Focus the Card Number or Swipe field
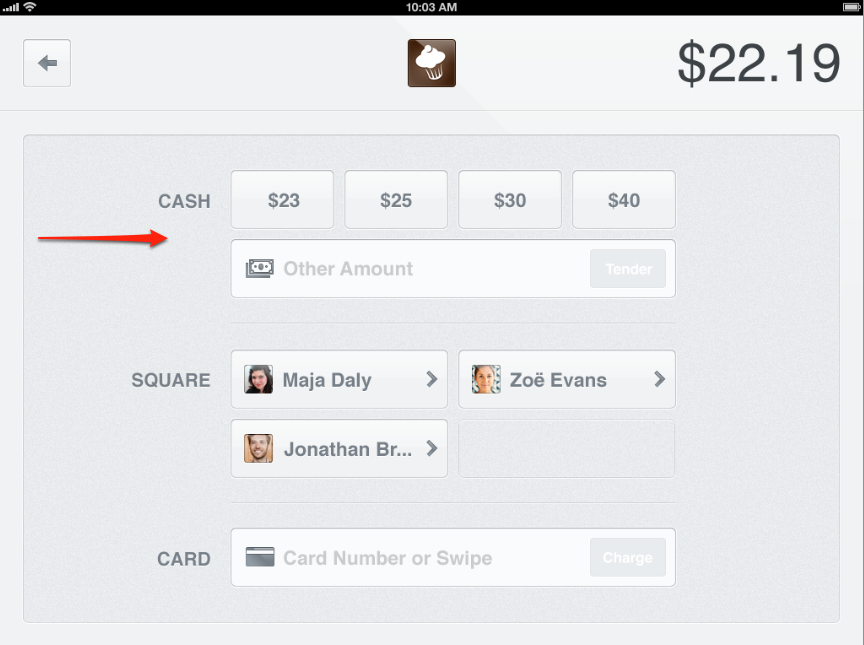Viewport: 864px width, 645px height. tap(420, 557)
